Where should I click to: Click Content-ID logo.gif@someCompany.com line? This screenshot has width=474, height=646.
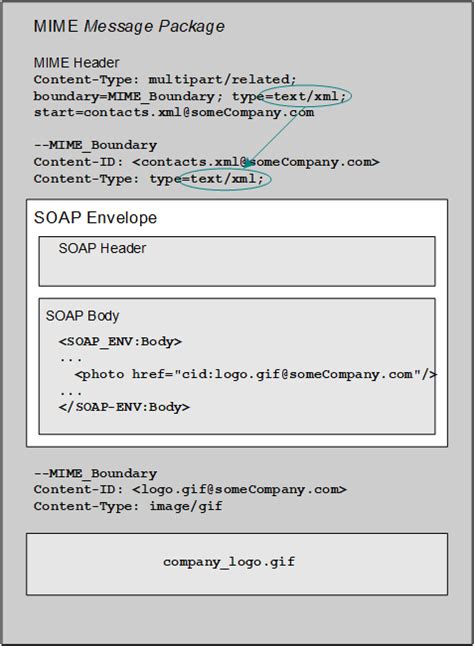[x=190, y=489]
